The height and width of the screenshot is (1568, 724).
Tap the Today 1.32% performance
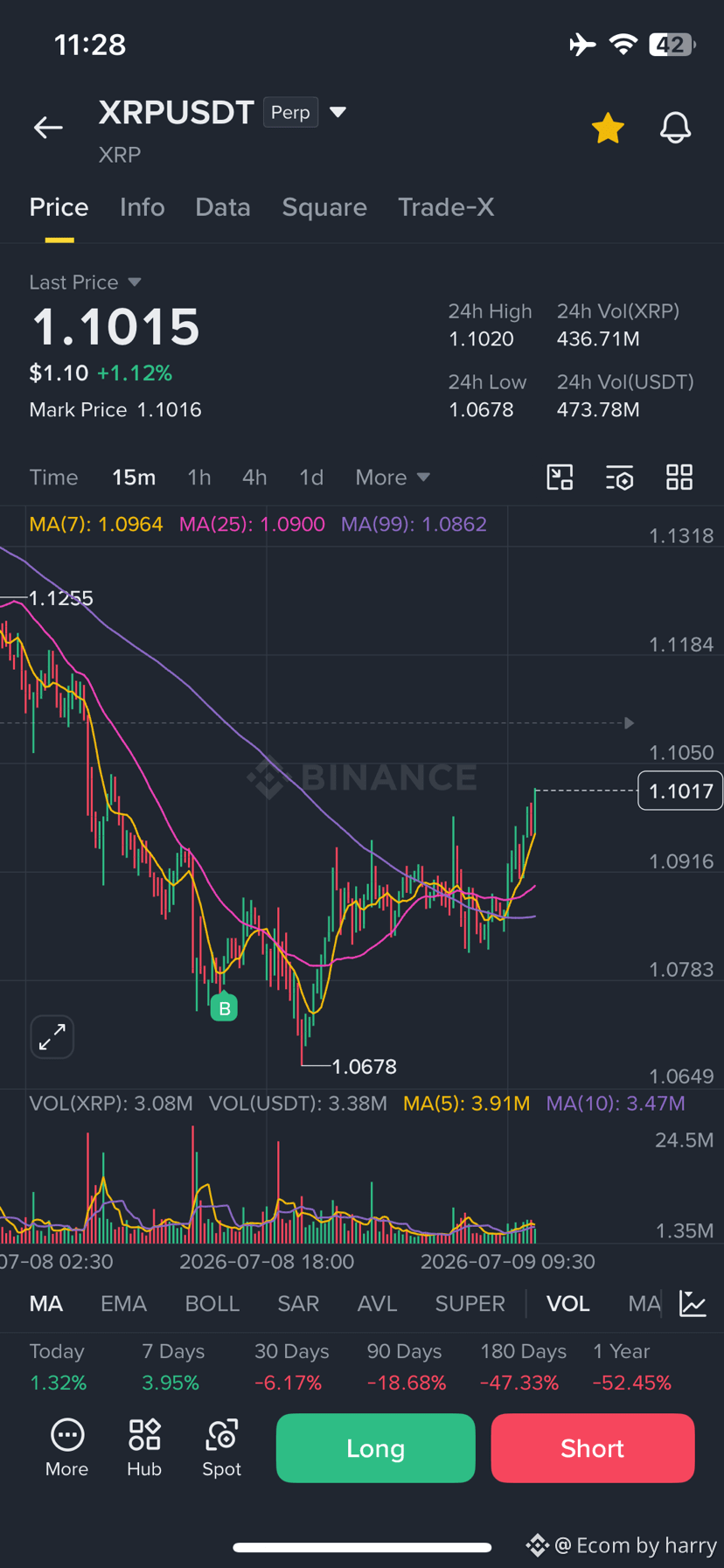(58, 1367)
